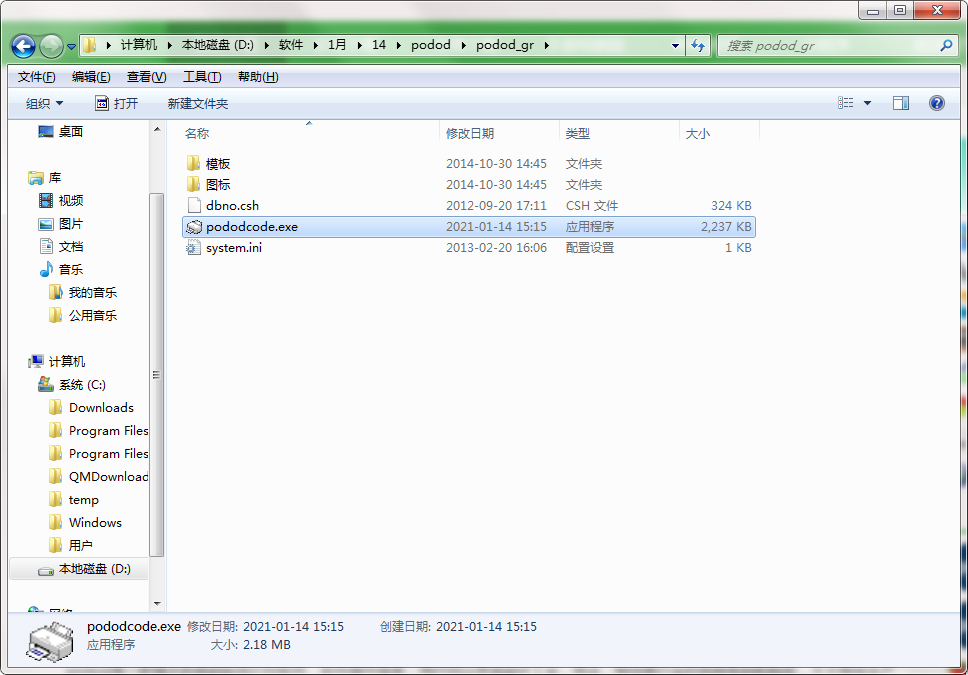Viewport: 968px width, 675px height.
Task: Select Downloads folder in navigation tree
Action: 100,408
